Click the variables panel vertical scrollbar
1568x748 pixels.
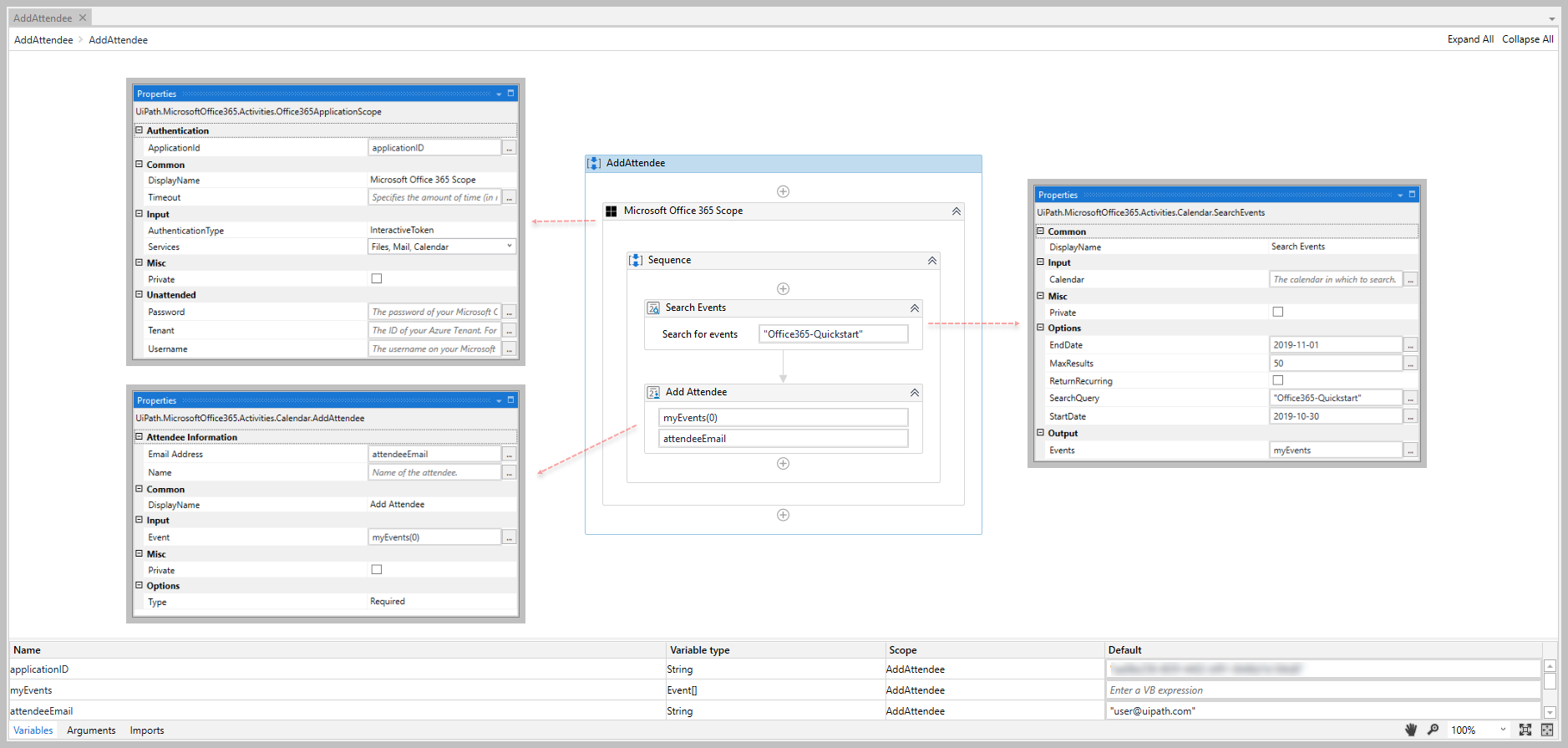1550,689
